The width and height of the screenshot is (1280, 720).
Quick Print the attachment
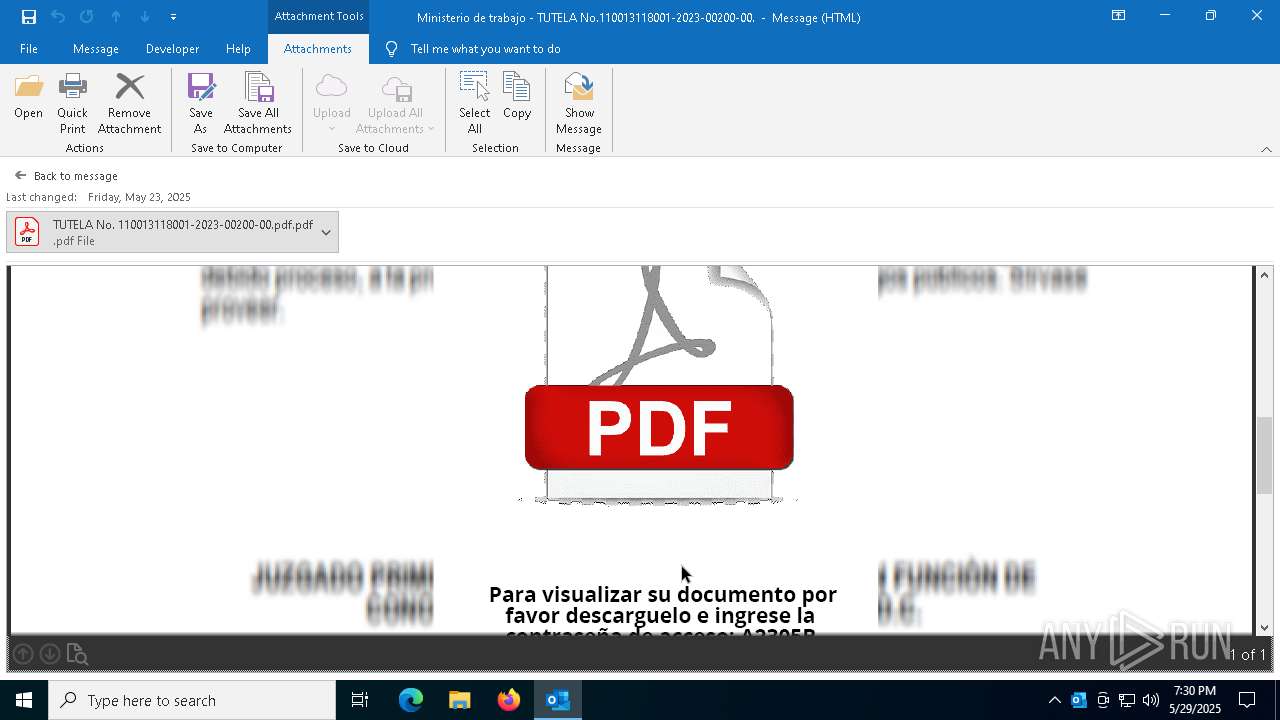[x=72, y=103]
